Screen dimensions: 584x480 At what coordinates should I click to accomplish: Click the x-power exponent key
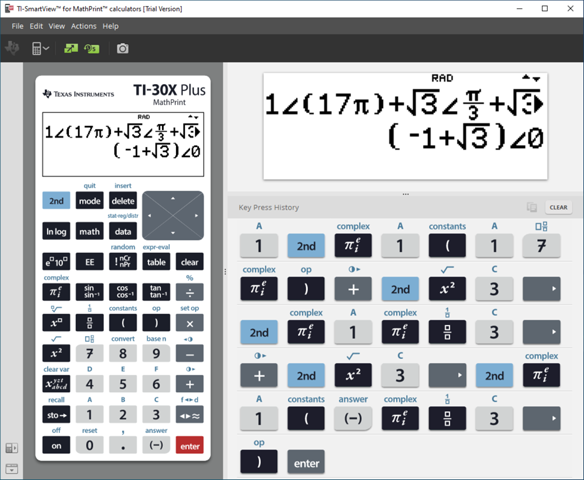click(56, 323)
